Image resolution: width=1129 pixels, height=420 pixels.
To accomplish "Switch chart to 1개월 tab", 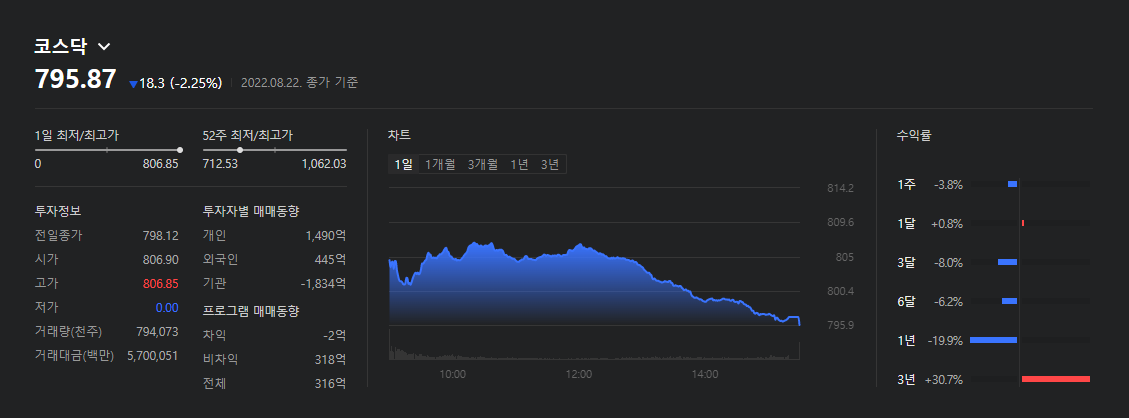I will click(440, 164).
